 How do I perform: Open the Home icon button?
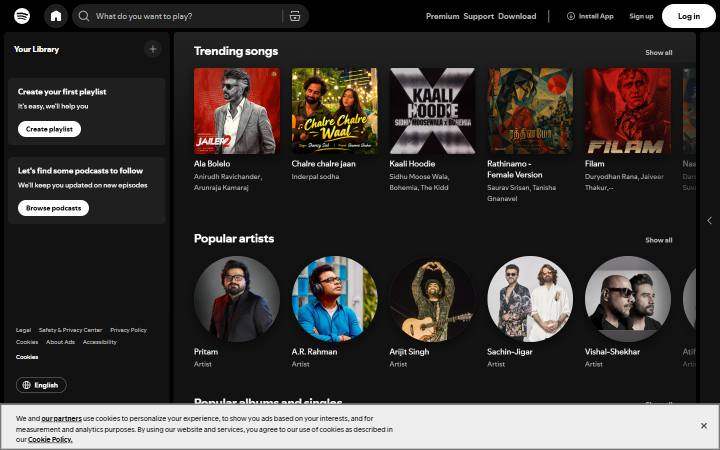pos(56,16)
